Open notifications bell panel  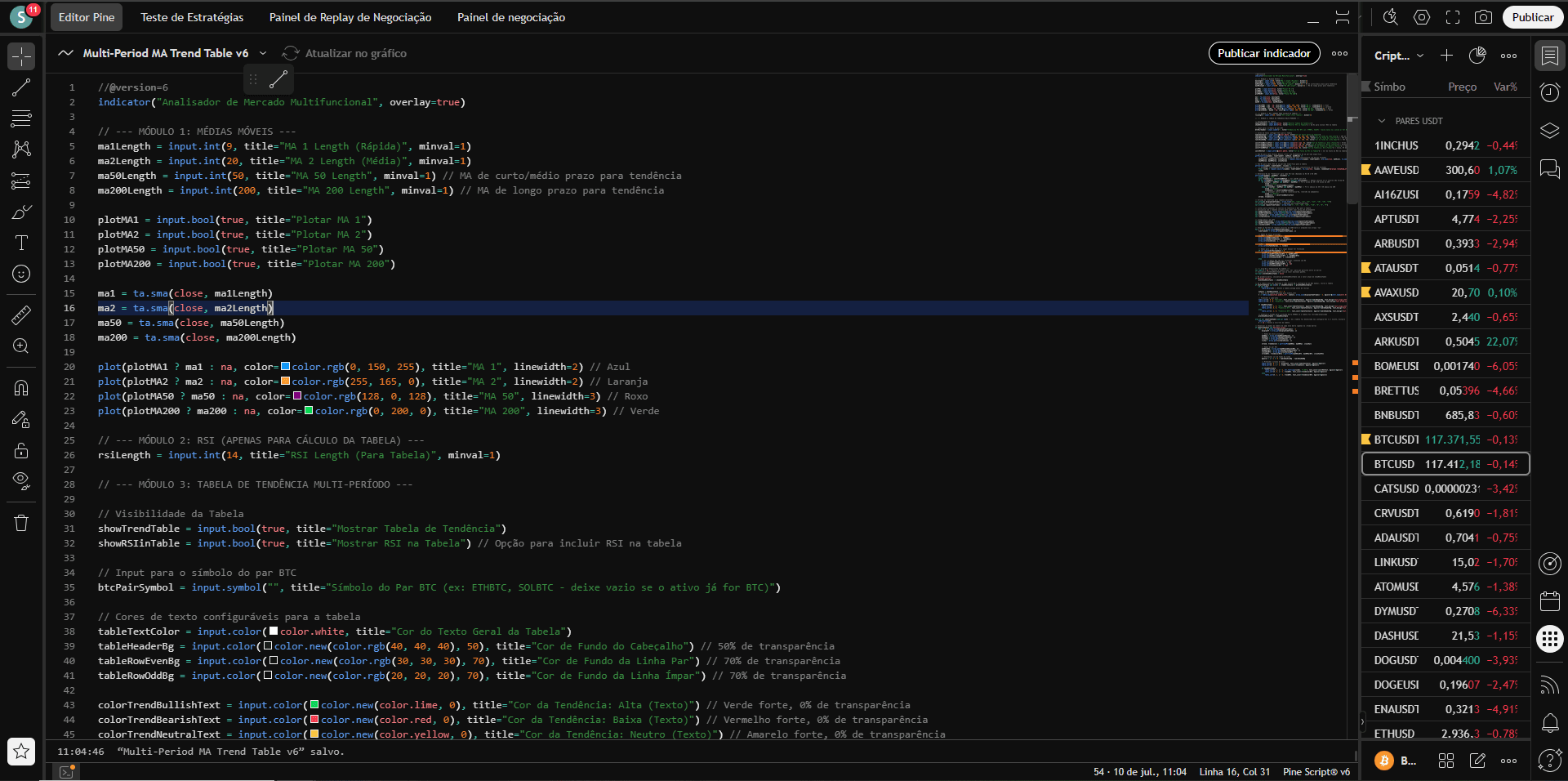click(x=1550, y=722)
